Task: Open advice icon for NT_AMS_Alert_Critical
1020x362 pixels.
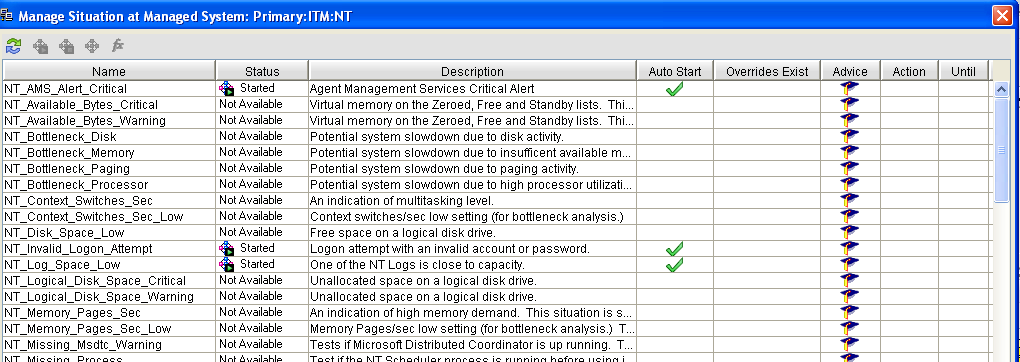Action: (850, 89)
